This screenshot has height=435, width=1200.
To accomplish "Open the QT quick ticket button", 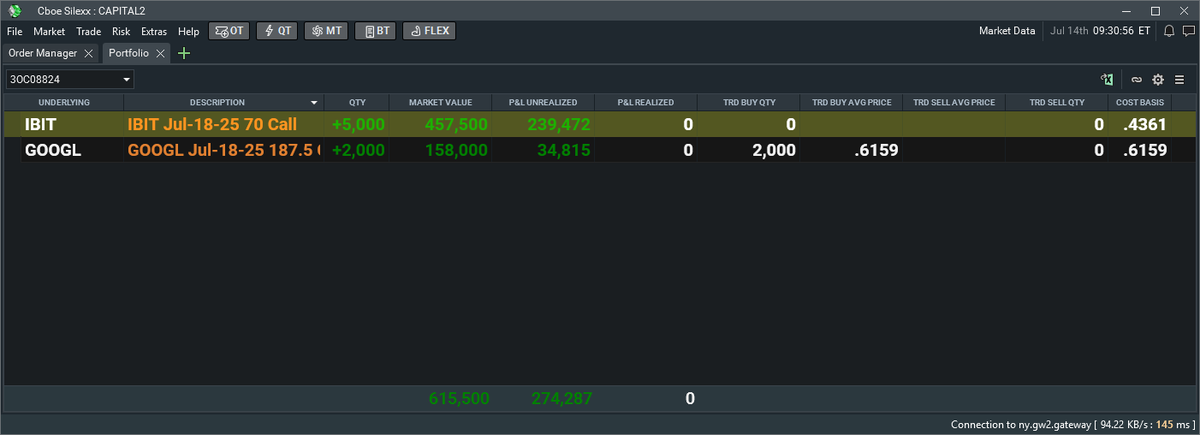I will [277, 31].
